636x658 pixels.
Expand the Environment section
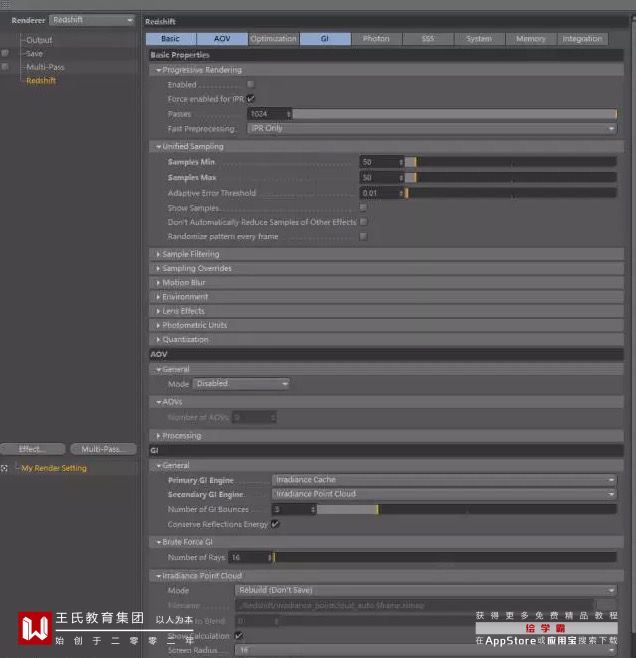pyautogui.click(x=386, y=297)
